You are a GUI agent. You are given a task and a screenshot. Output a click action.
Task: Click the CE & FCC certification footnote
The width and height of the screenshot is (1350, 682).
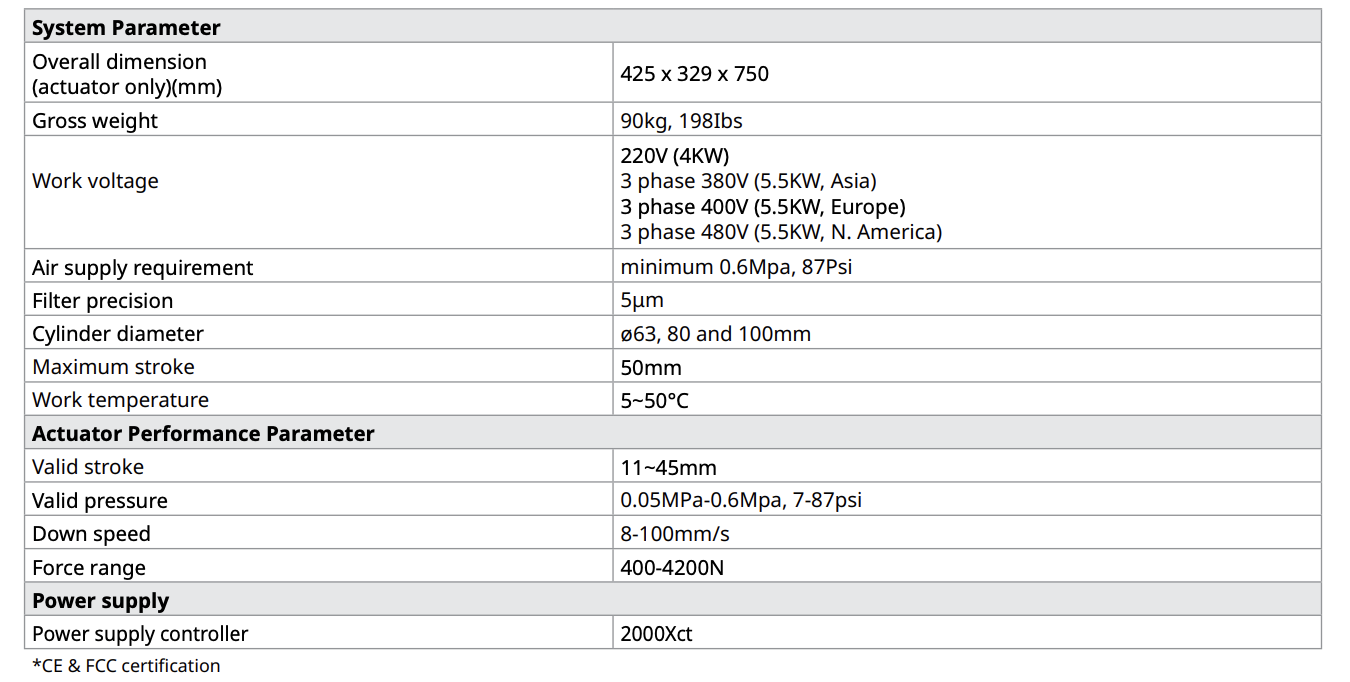[126, 666]
